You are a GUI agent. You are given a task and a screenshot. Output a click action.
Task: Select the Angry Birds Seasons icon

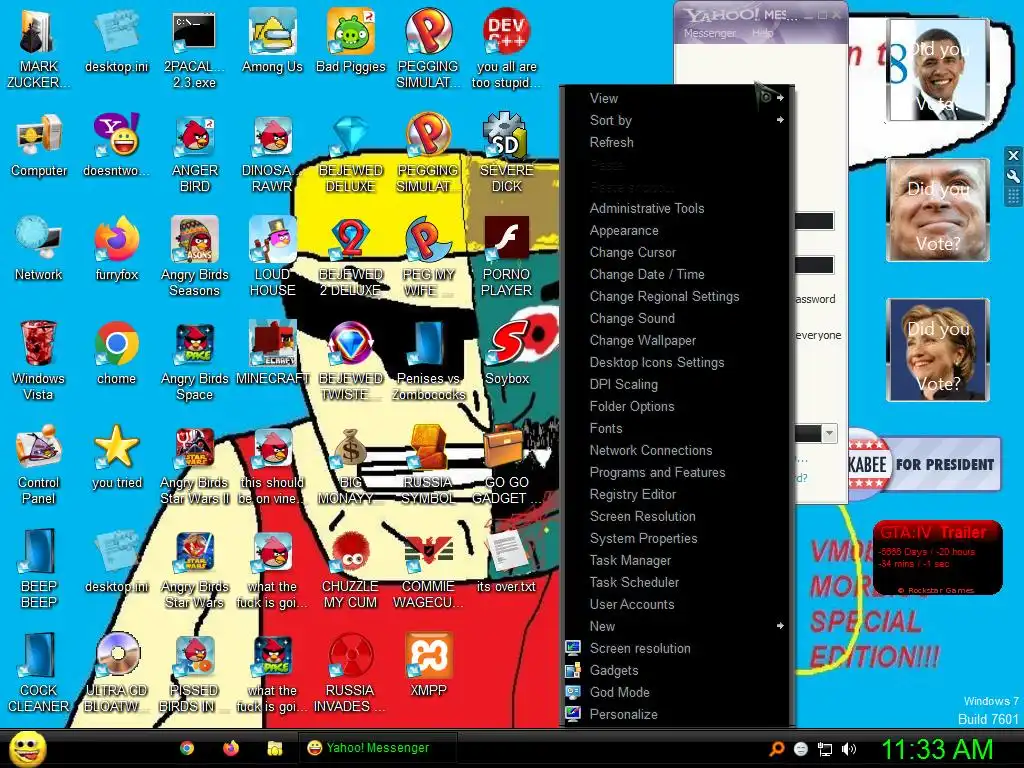pyautogui.click(x=195, y=257)
